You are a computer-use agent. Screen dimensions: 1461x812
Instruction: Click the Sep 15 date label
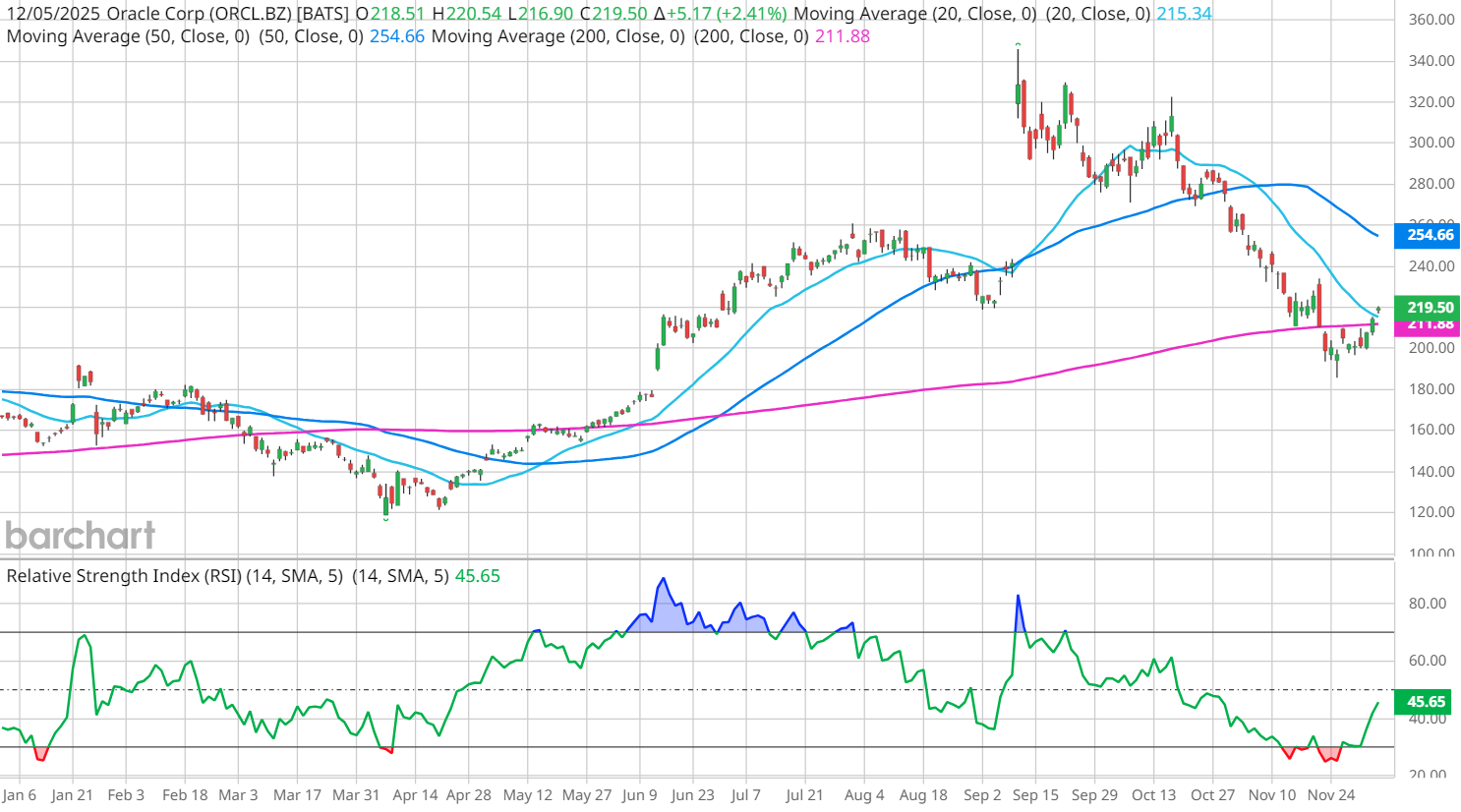1035,795
